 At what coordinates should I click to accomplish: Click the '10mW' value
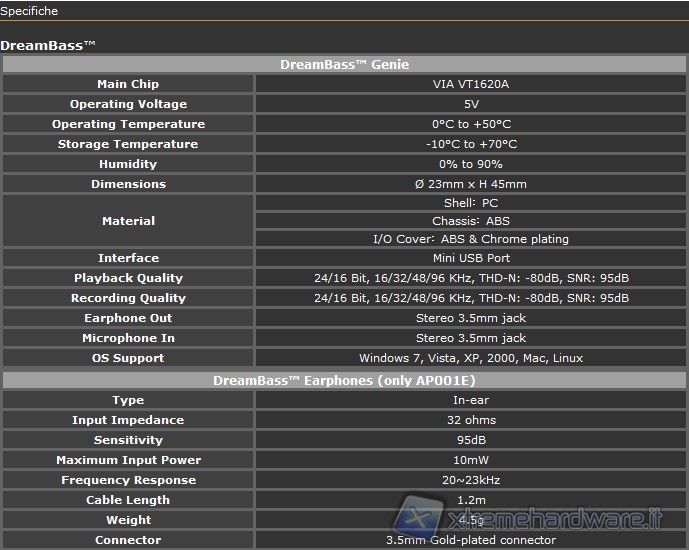click(471, 460)
